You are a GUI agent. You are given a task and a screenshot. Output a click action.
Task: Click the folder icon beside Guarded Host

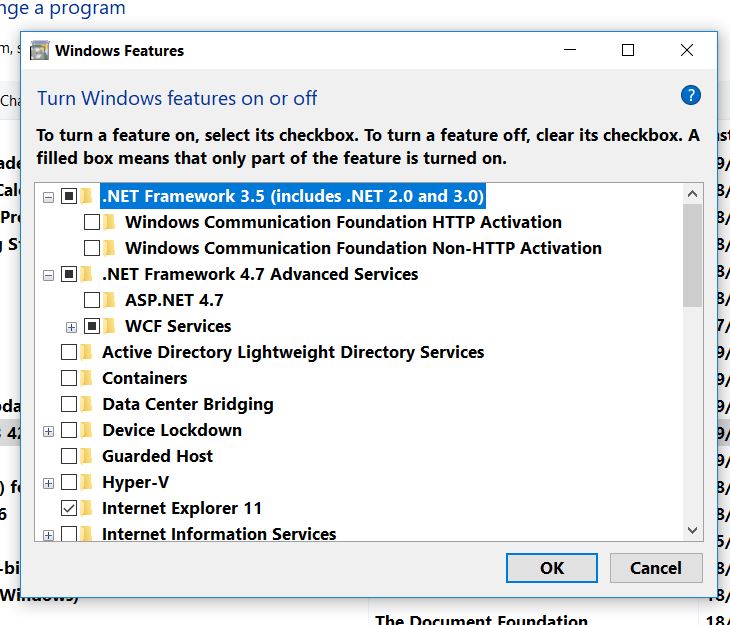tap(86, 456)
